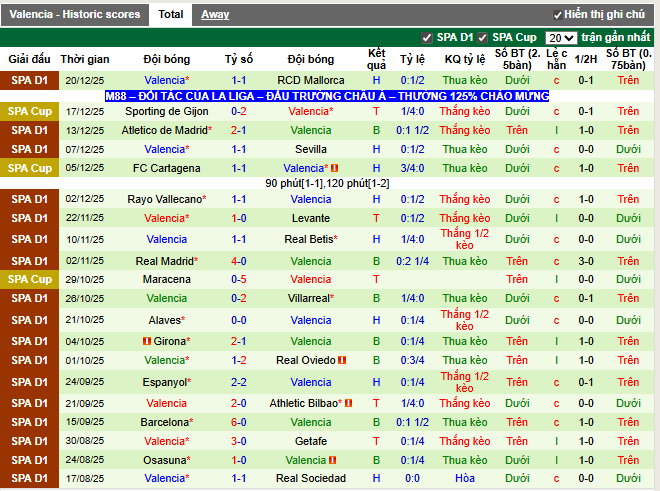Click SPA D1 league cell dated 20/12/25
The height and width of the screenshot is (491, 660).
point(29,80)
